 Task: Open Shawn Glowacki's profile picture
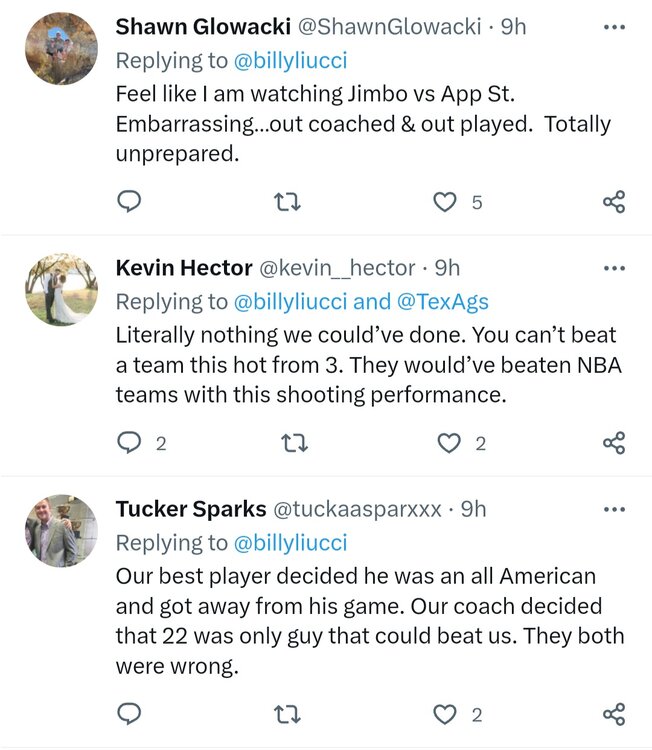tap(61, 49)
